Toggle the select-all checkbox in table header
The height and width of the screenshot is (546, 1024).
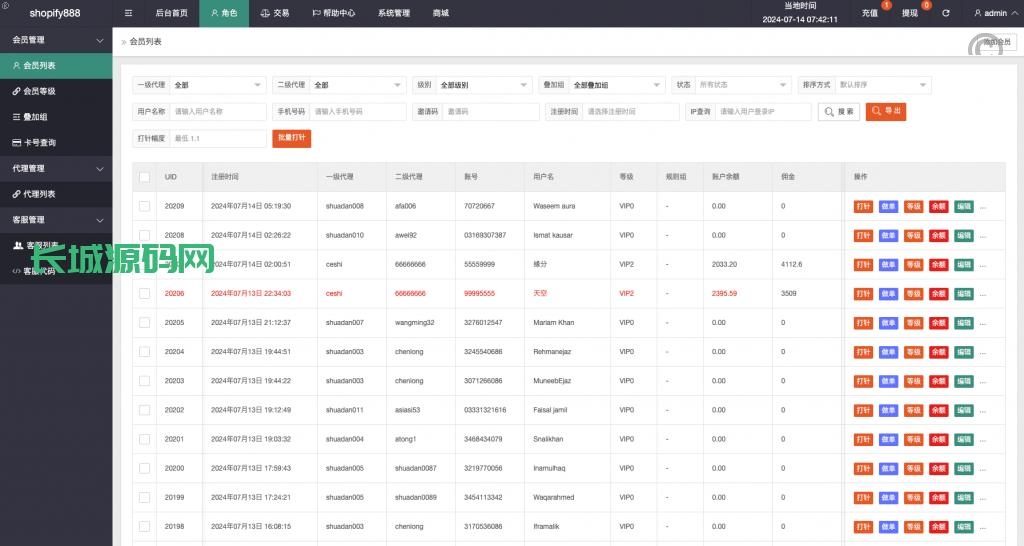point(145,177)
